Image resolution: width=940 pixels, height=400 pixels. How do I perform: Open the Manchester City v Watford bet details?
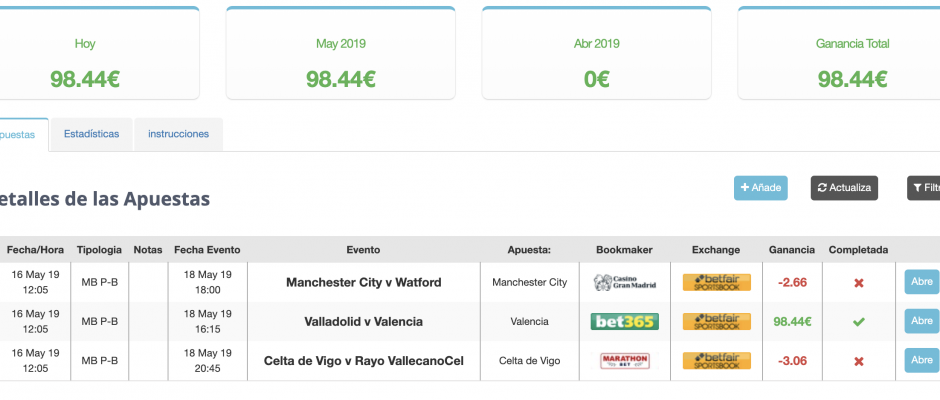tap(922, 282)
